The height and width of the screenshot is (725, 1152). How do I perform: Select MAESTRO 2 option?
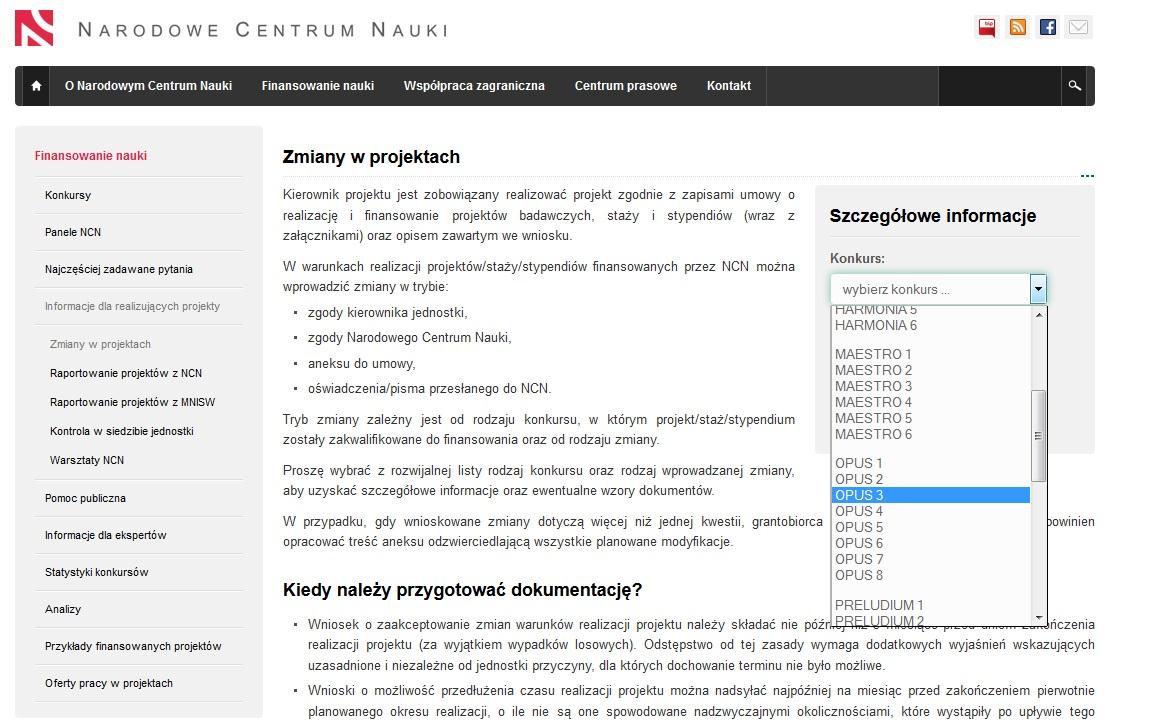pyautogui.click(x=931, y=370)
